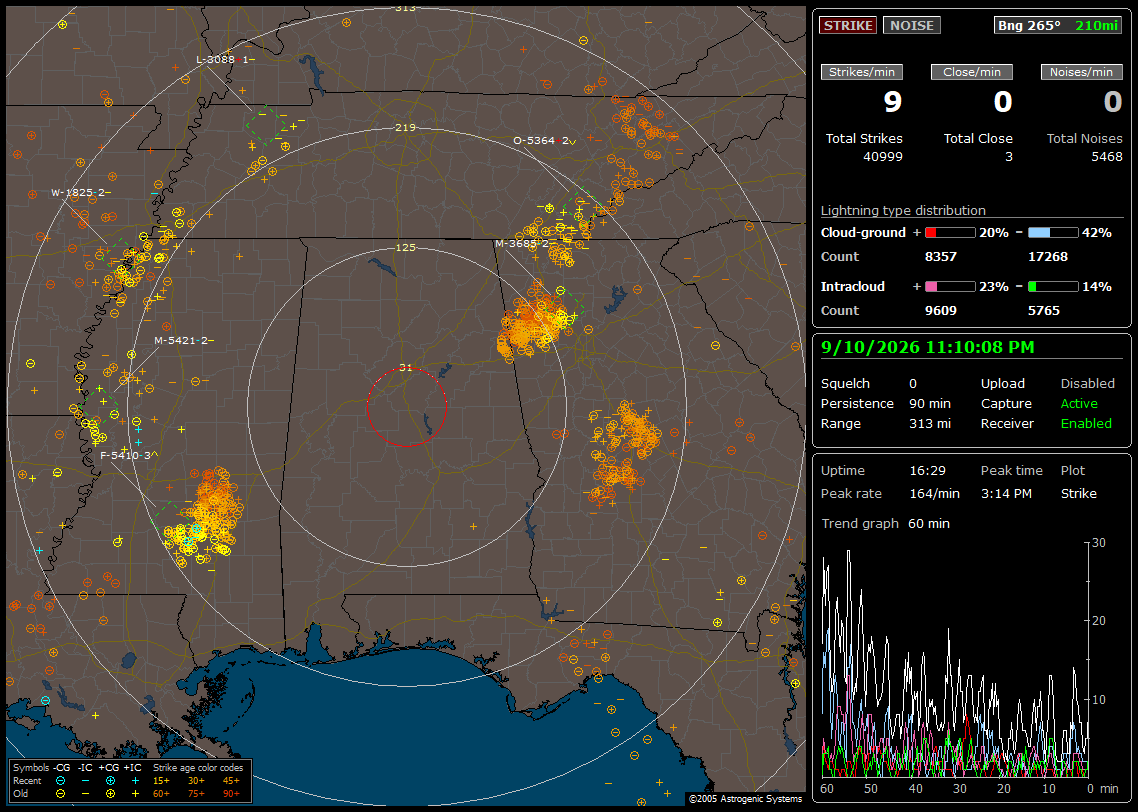Toggle the NOISE indicator button
The height and width of the screenshot is (812, 1138).
912,25
